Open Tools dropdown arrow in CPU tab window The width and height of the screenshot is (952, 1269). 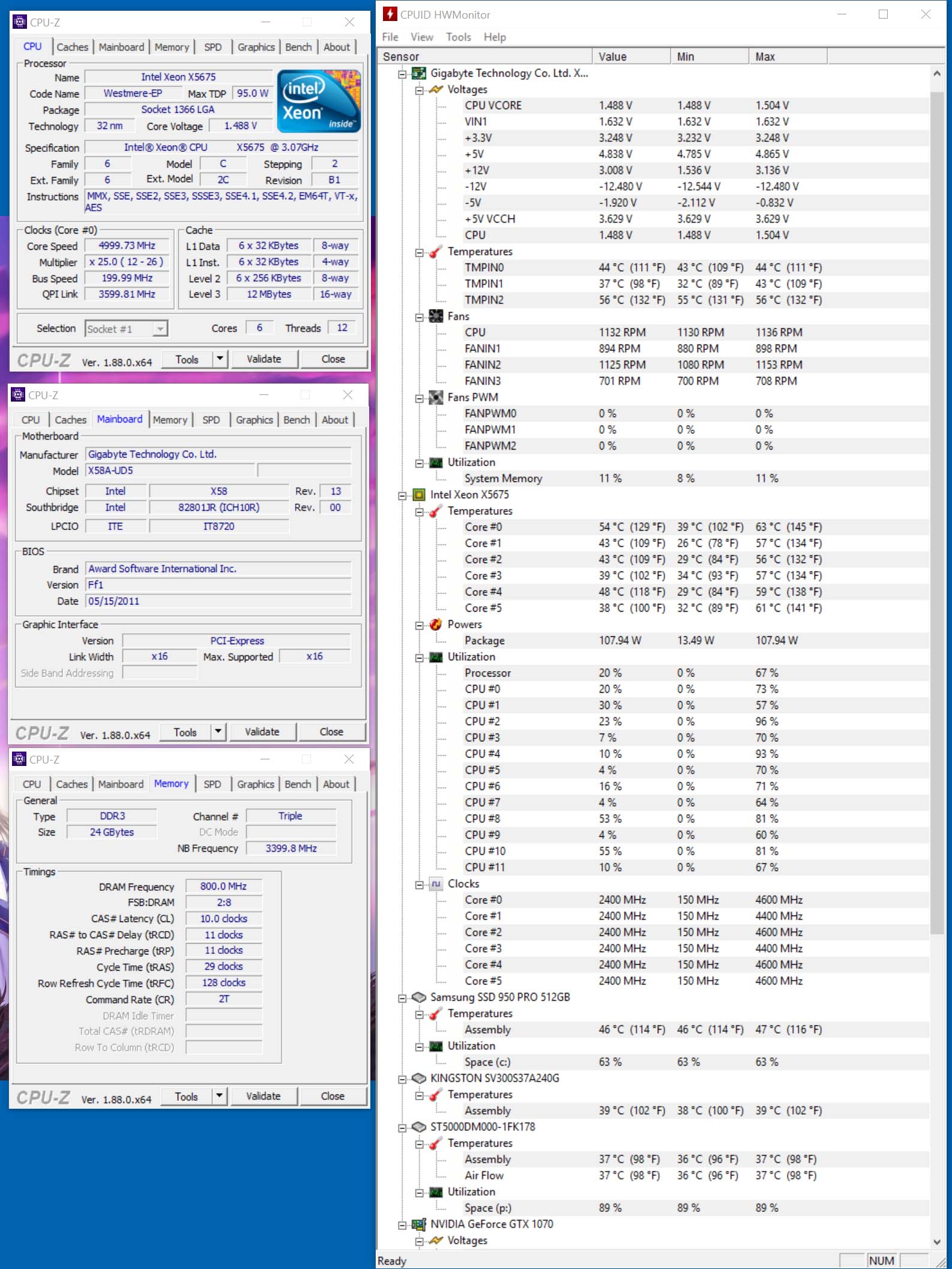(220, 359)
